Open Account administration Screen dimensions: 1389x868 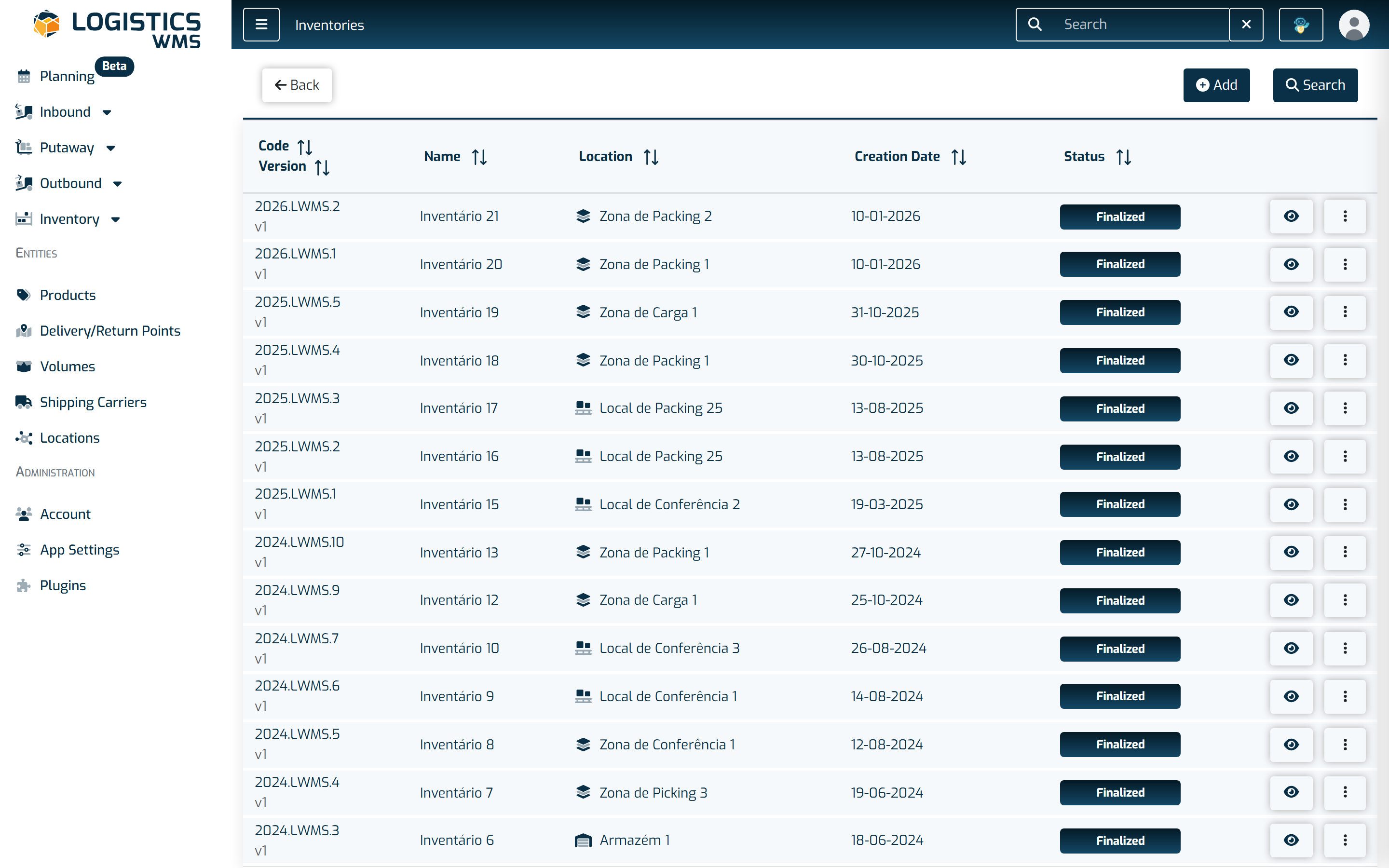[65, 514]
